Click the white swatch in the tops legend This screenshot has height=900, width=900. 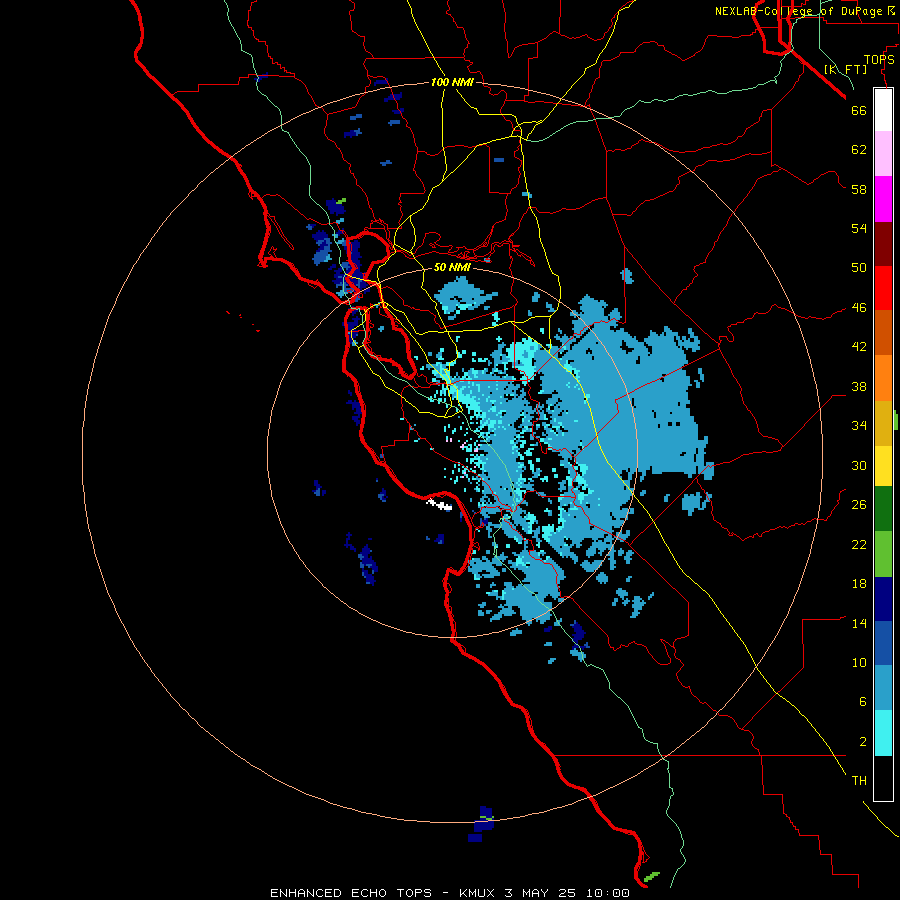click(x=883, y=110)
